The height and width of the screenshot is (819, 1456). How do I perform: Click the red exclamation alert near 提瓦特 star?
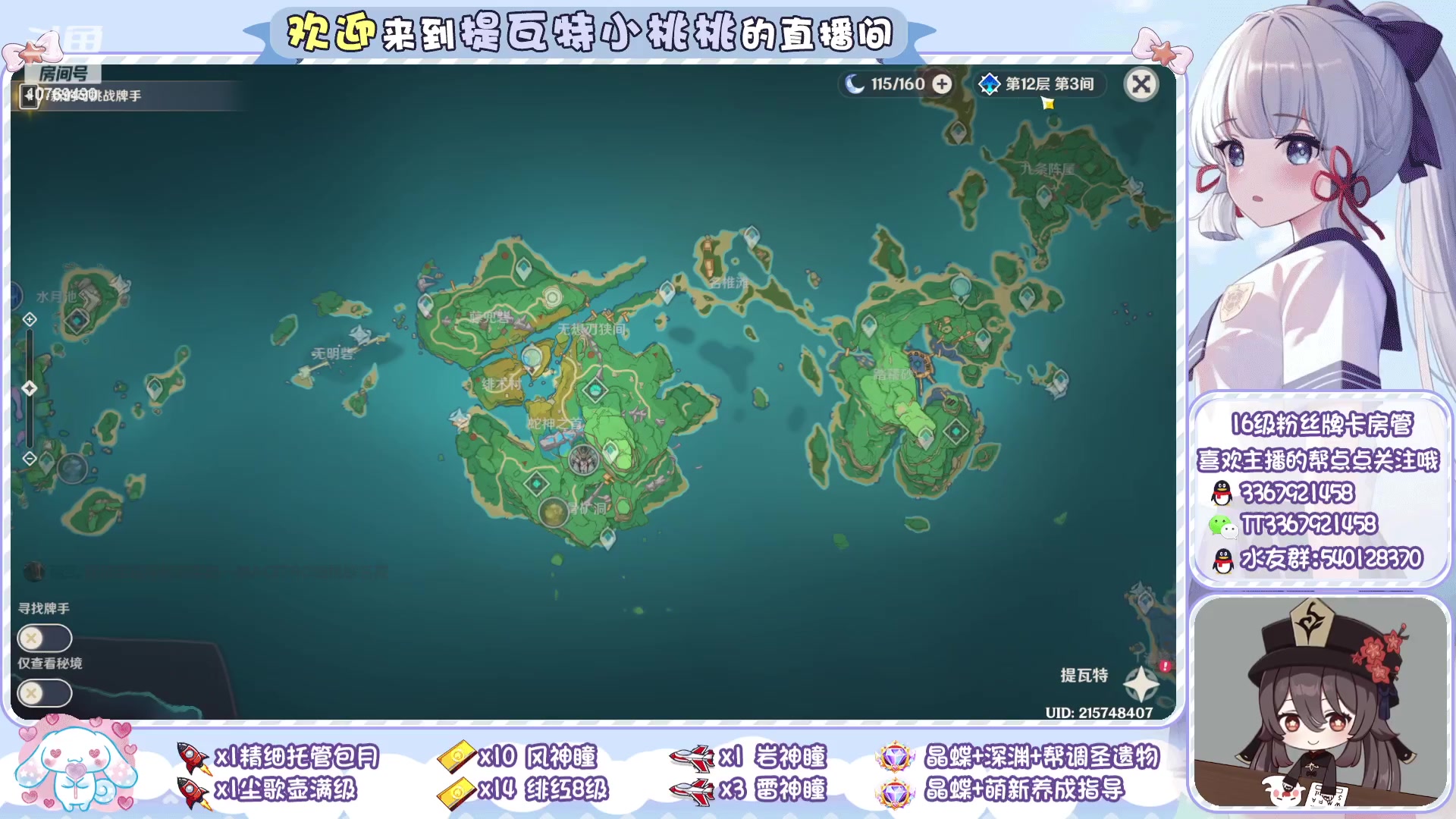click(x=1165, y=666)
